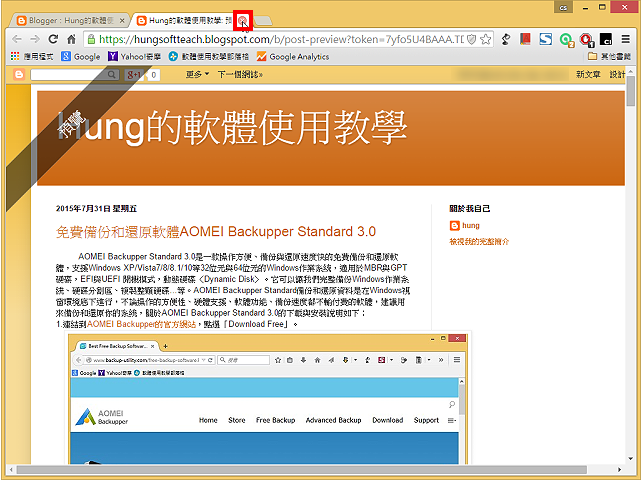The image size is (644, 484).
Task: Open the home page via house icon
Action: [x=71, y=39]
